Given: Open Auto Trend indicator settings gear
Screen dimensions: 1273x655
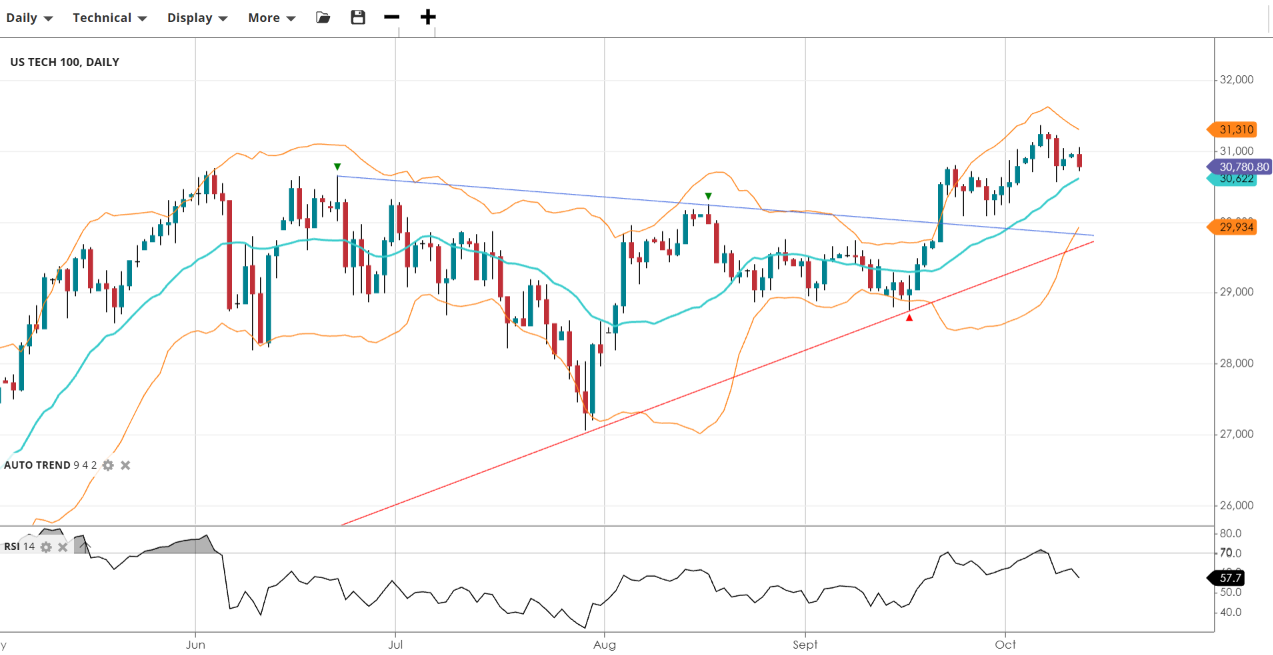Looking at the screenshot, I should [108, 465].
